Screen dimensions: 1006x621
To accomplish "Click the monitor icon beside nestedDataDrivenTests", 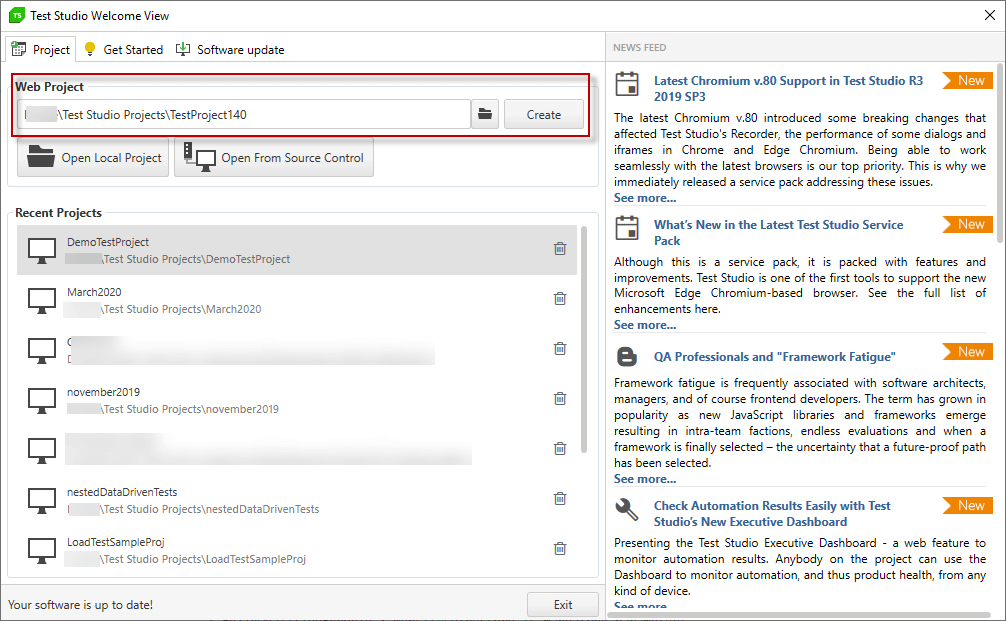I will click(x=42, y=501).
